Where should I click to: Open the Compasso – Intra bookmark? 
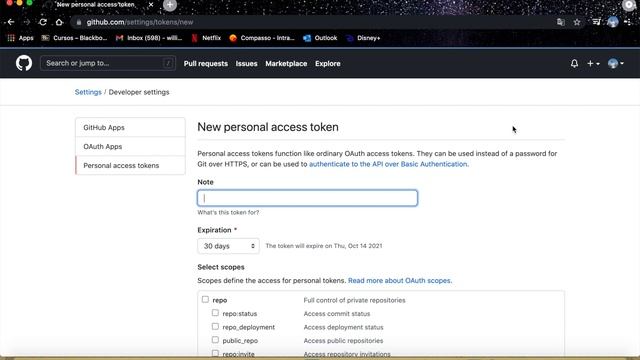pyautogui.click(x=262, y=38)
